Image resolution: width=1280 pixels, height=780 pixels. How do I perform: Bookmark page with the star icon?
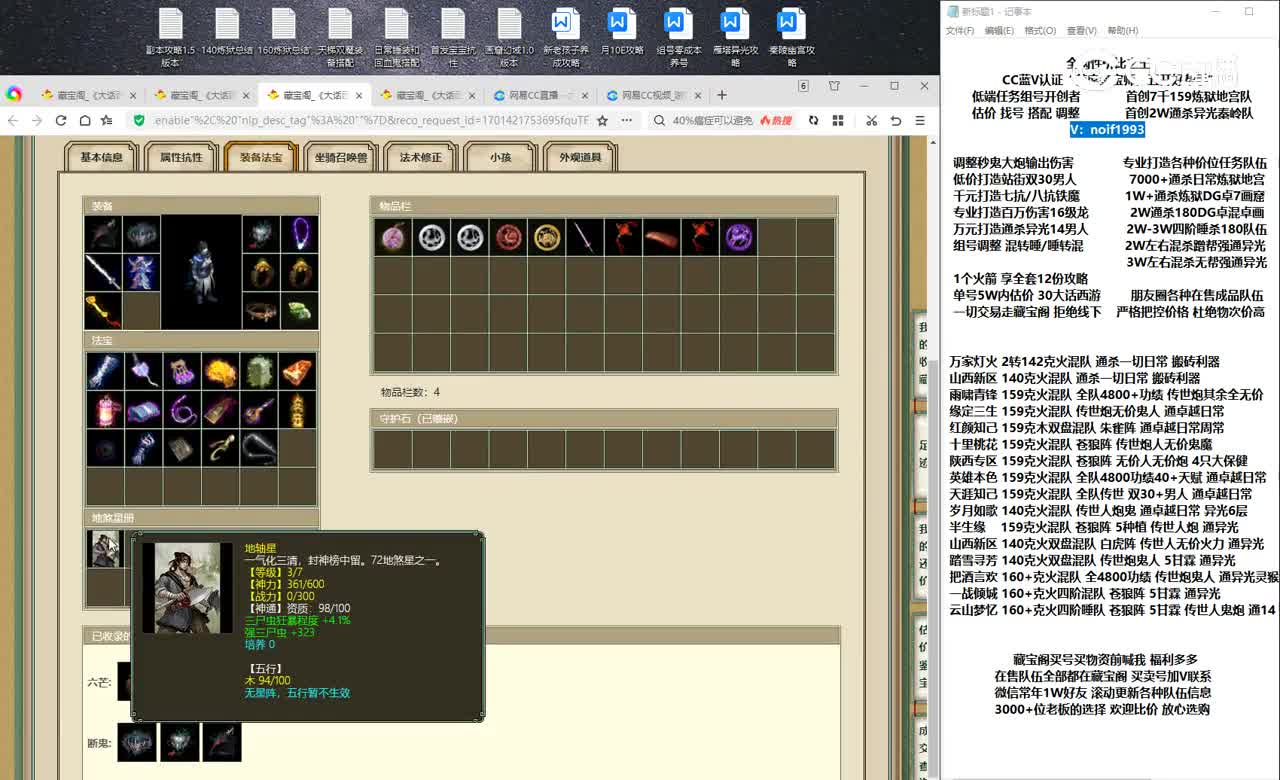(602, 120)
